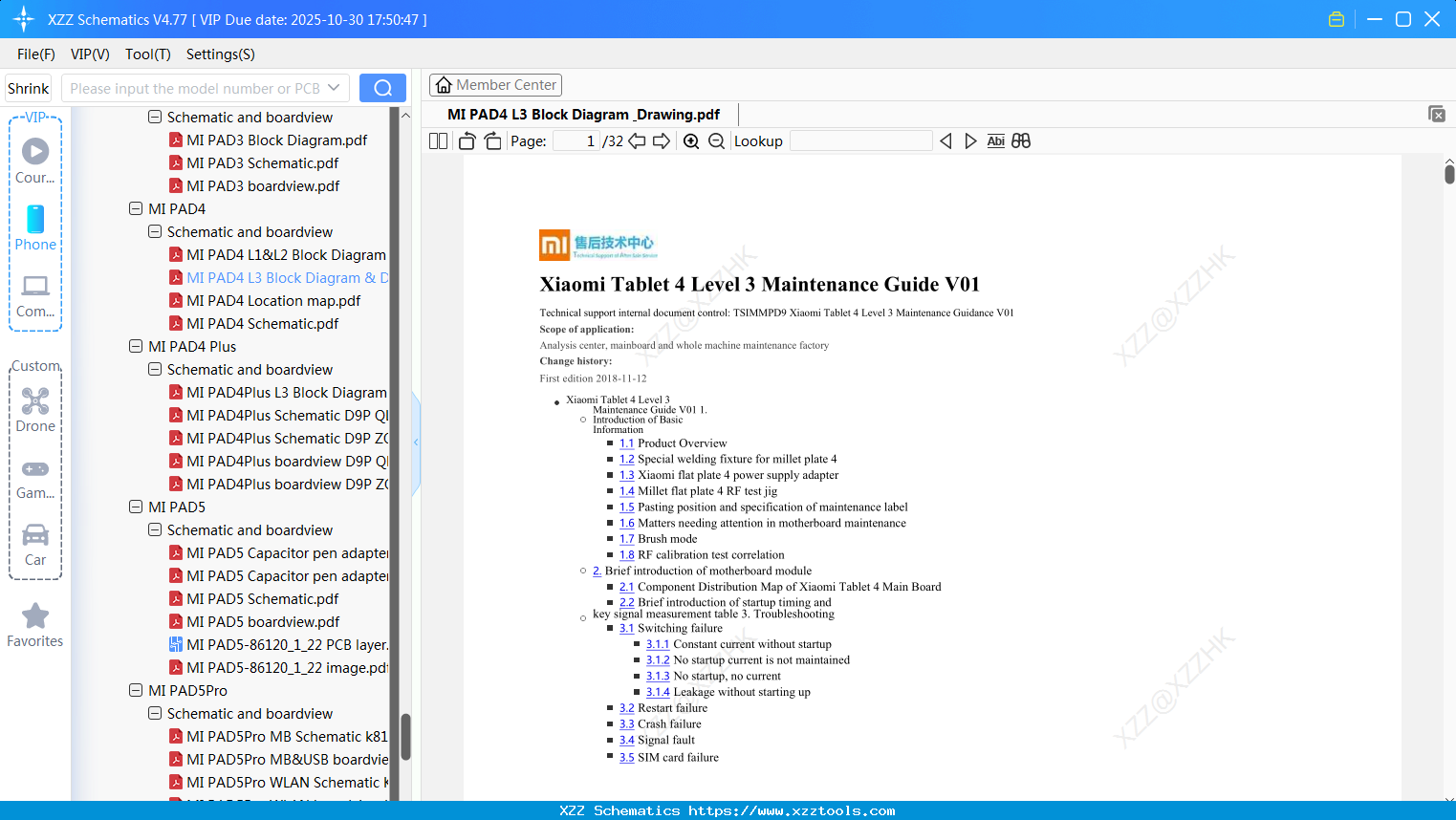Find previous lookup result
Screen dimensions: 1456x820
(945, 141)
